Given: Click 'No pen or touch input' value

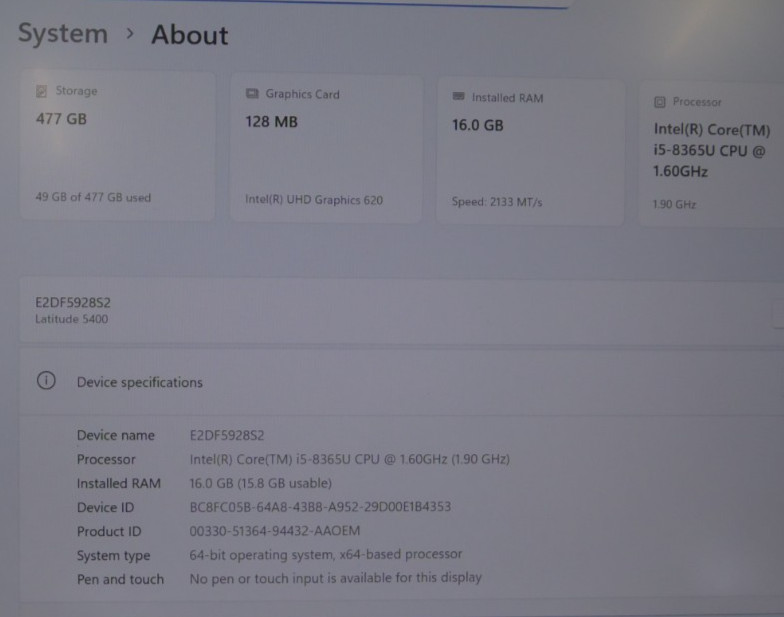Looking at the screenshot, I should 336,578.
